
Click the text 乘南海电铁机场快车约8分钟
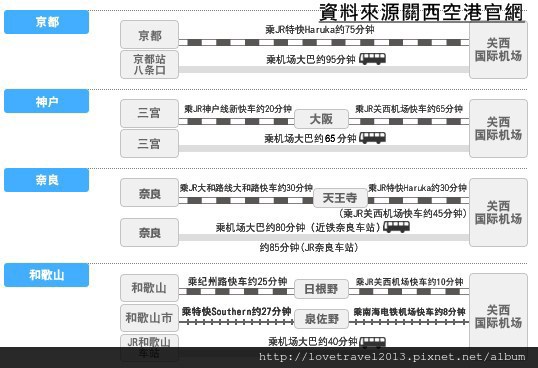pyautogui.click(x=409, y=312)
